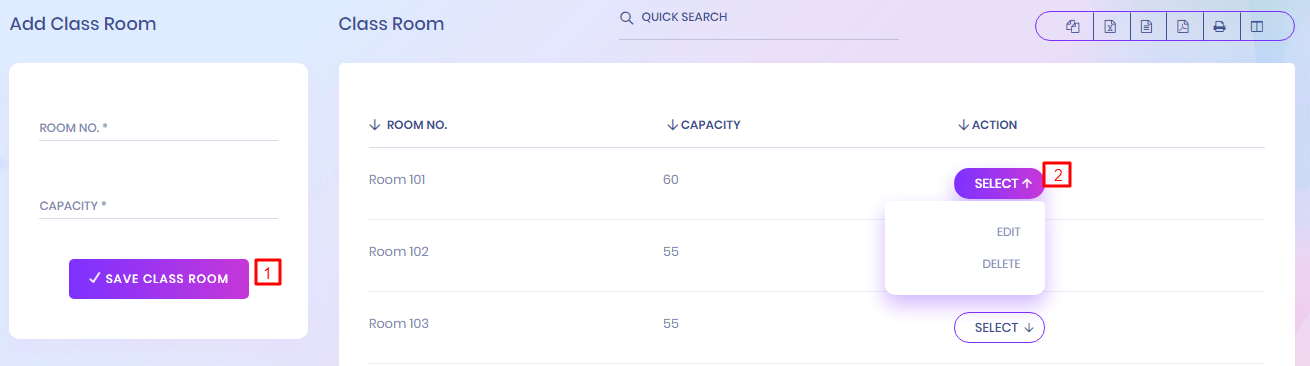
Task: Click the quick search magnifier icon
Action: click(x=627, y=18)
